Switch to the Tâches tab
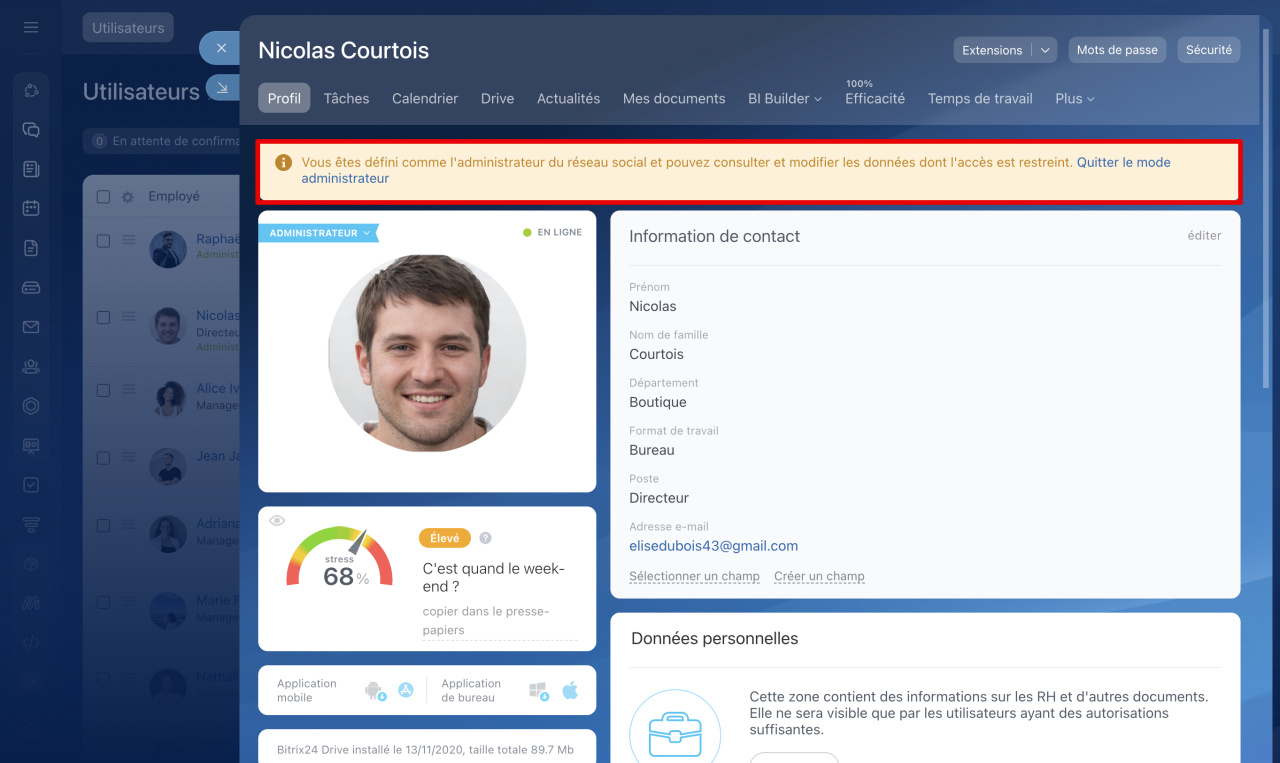 [x=346, y=98]
